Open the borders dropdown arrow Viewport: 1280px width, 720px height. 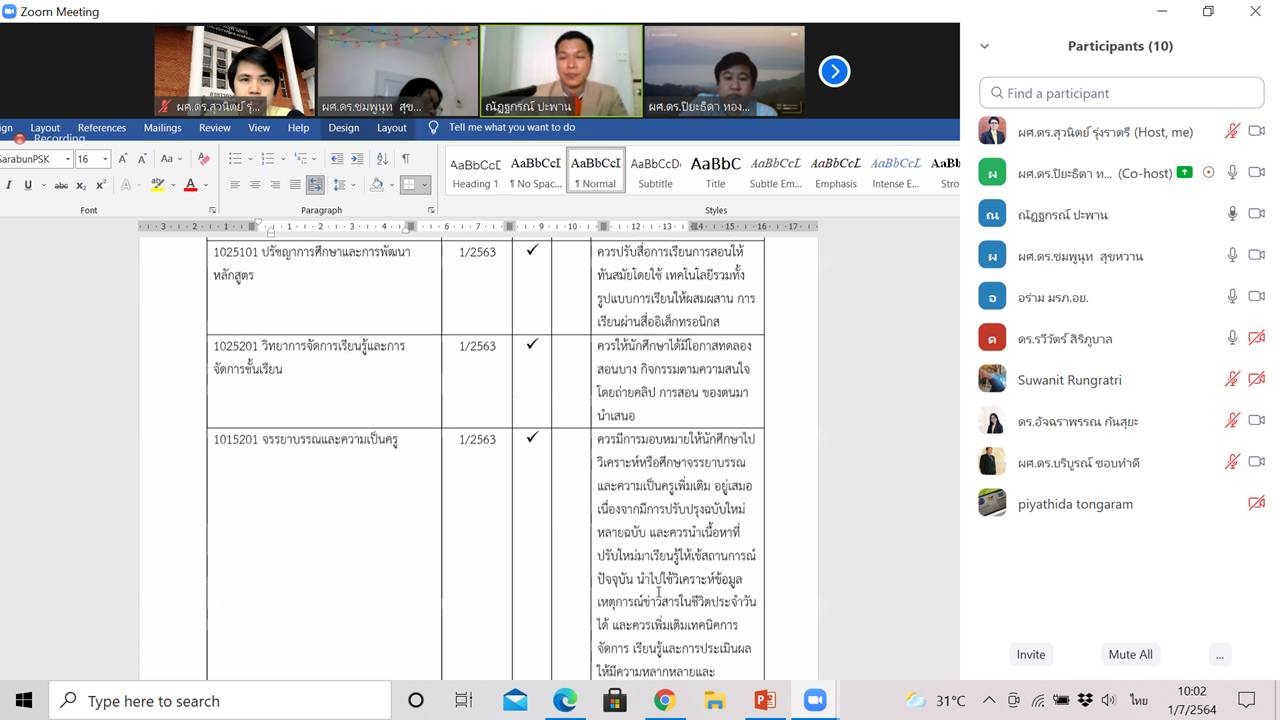425,185
